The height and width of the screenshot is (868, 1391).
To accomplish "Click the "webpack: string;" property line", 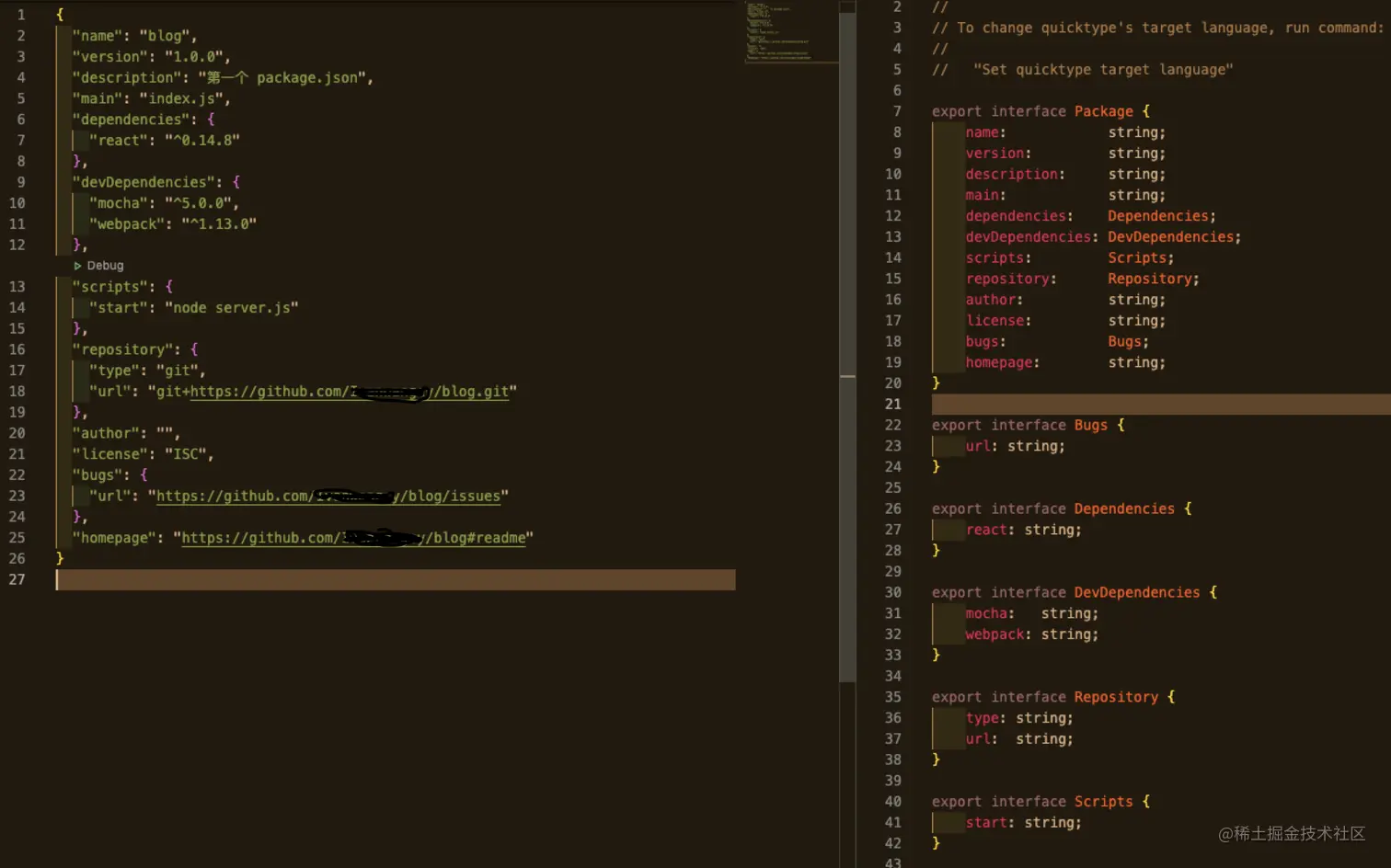I will click(1031, 634).
